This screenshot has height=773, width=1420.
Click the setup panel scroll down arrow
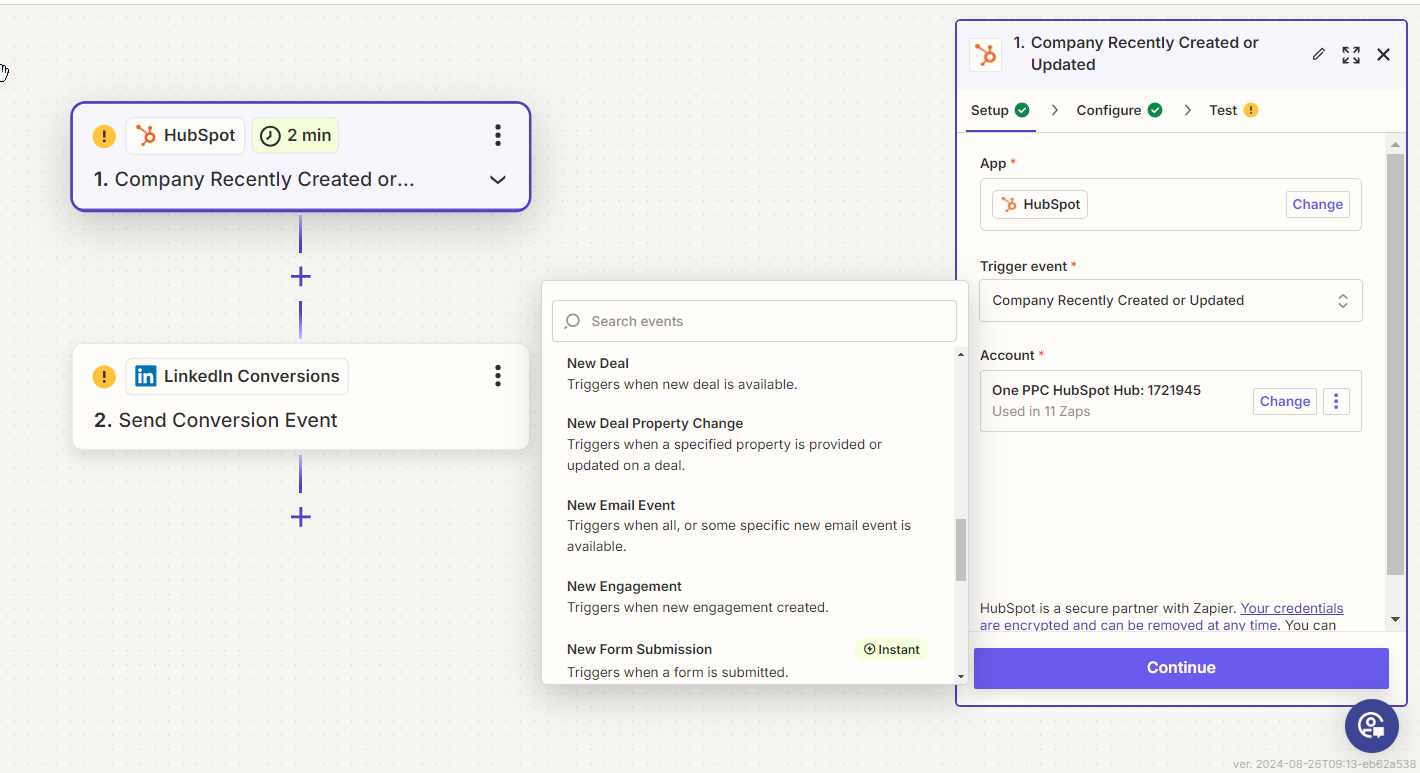coord(1396,620)
